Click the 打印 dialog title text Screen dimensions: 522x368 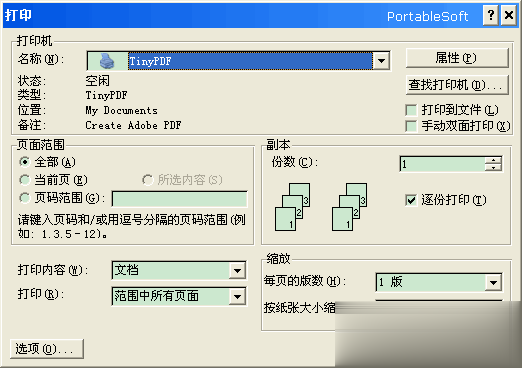coord(18,15)
